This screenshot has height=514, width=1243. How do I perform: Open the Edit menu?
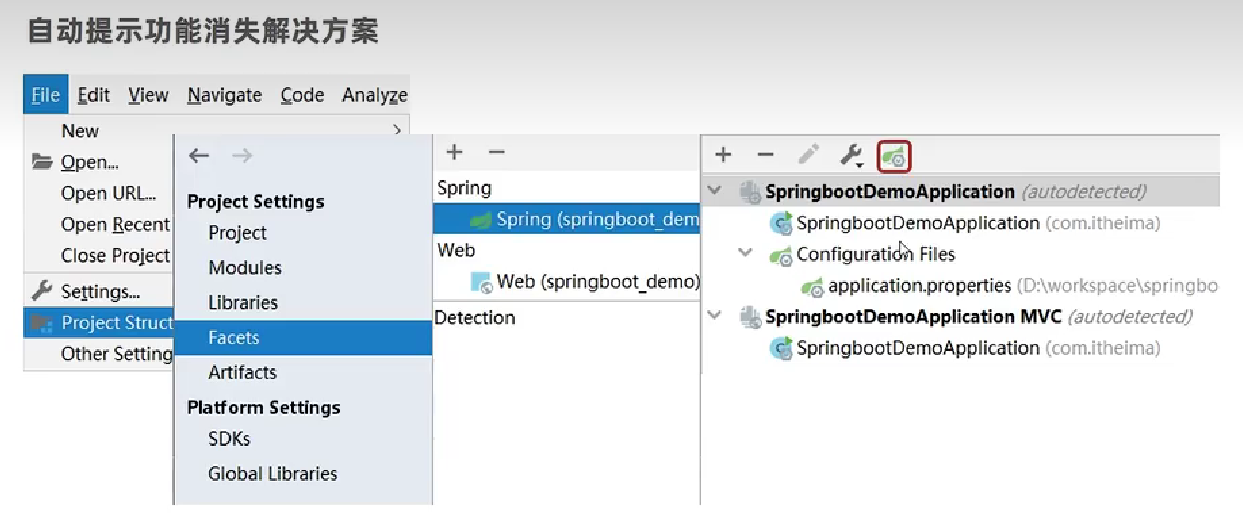[94, 95]
